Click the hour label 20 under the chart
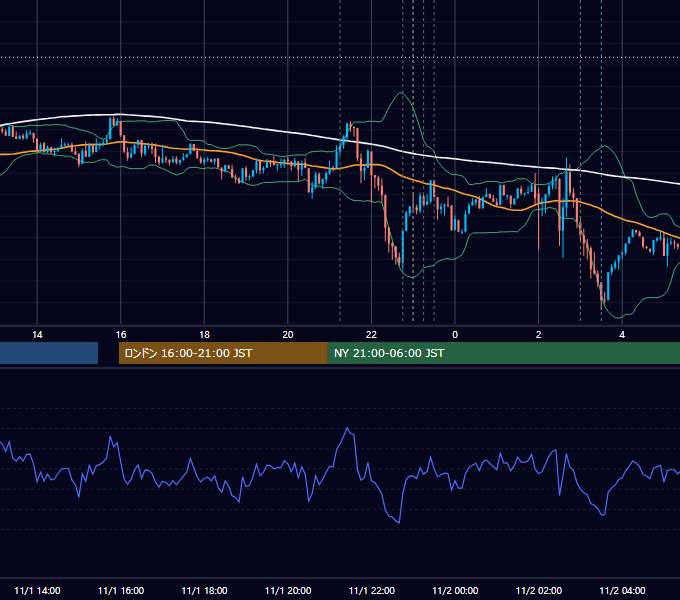The image size is (680, 600). (288, 335)
